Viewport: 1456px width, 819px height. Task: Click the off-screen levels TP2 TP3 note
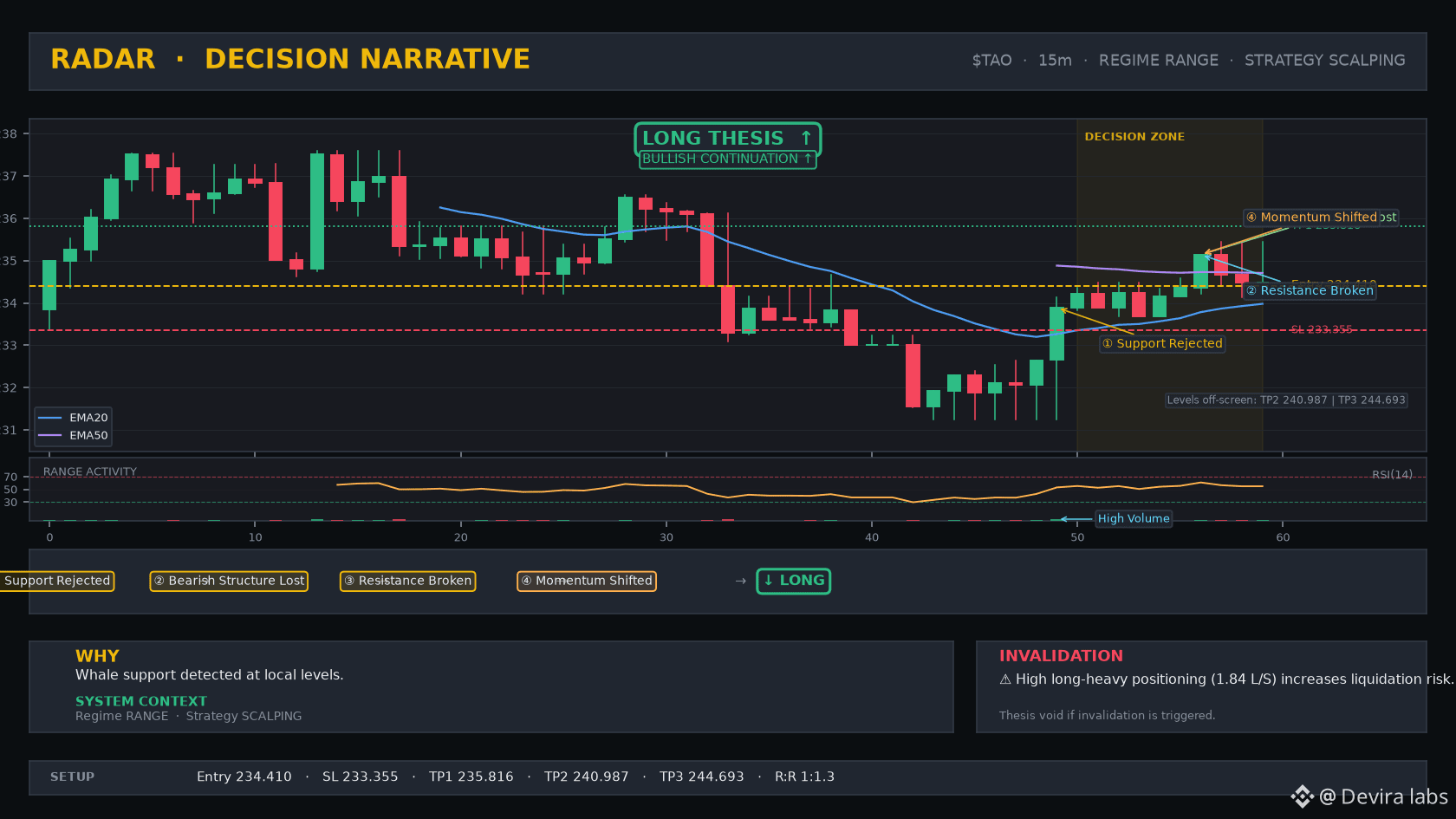(x=1286, y=400)
